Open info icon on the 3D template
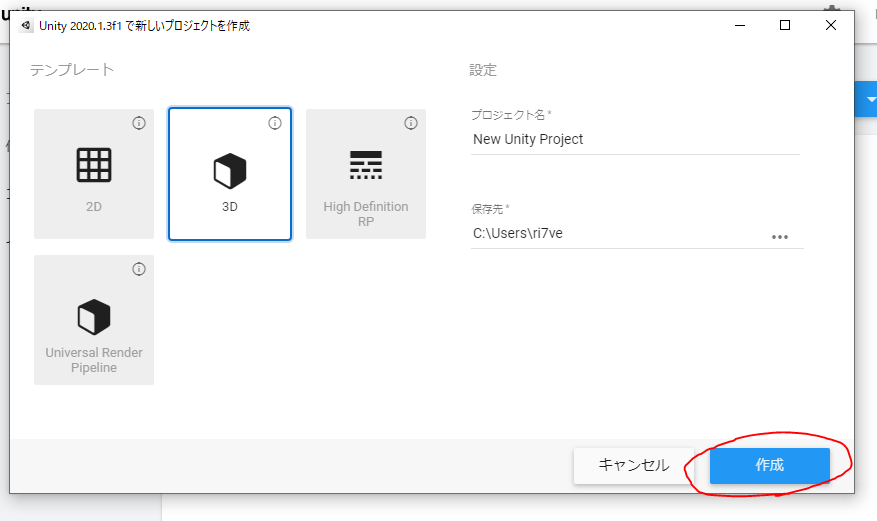Screen dimensions: 877x521 [x=275, y=123]
